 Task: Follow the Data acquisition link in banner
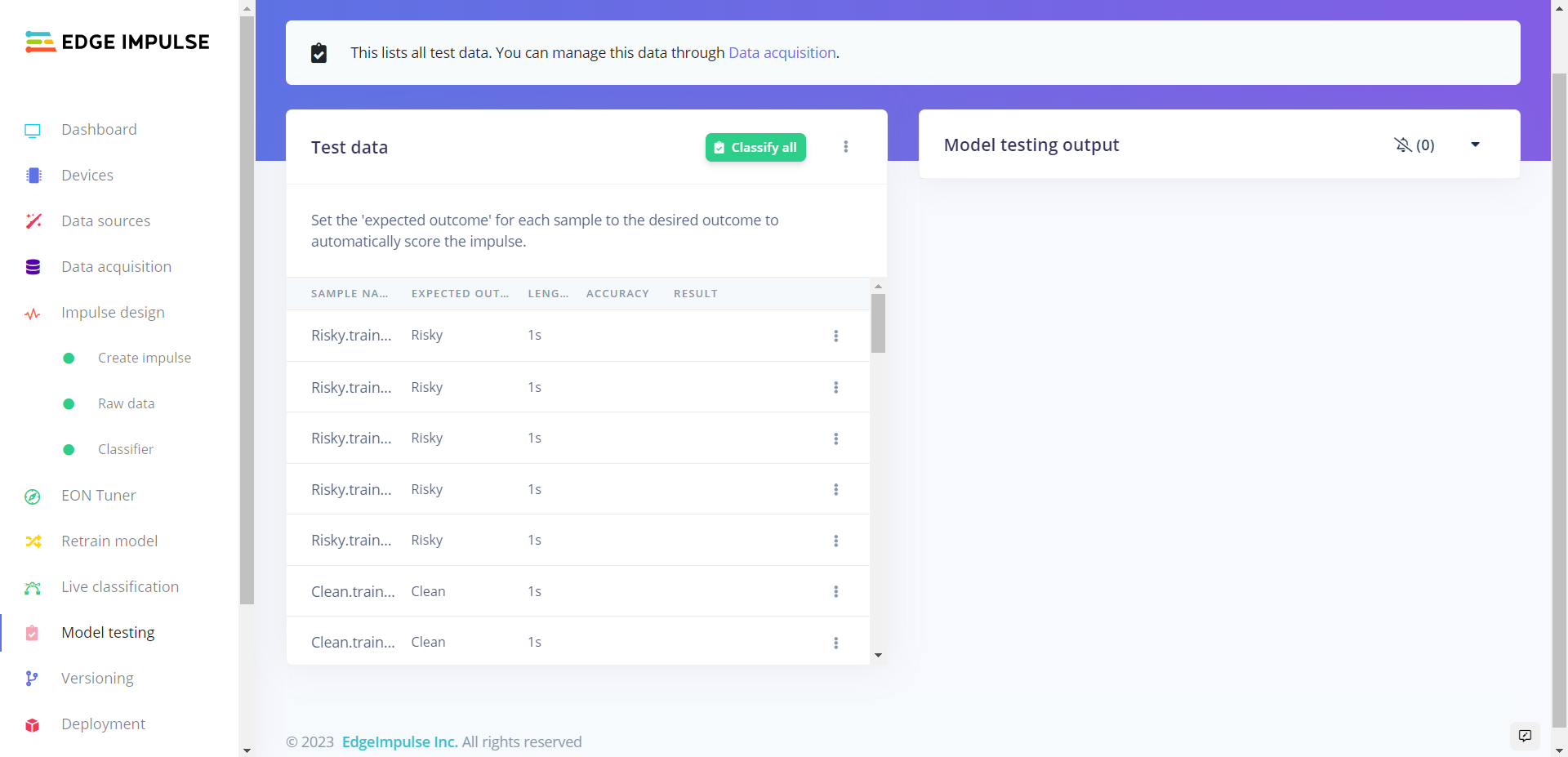[782, 53]
